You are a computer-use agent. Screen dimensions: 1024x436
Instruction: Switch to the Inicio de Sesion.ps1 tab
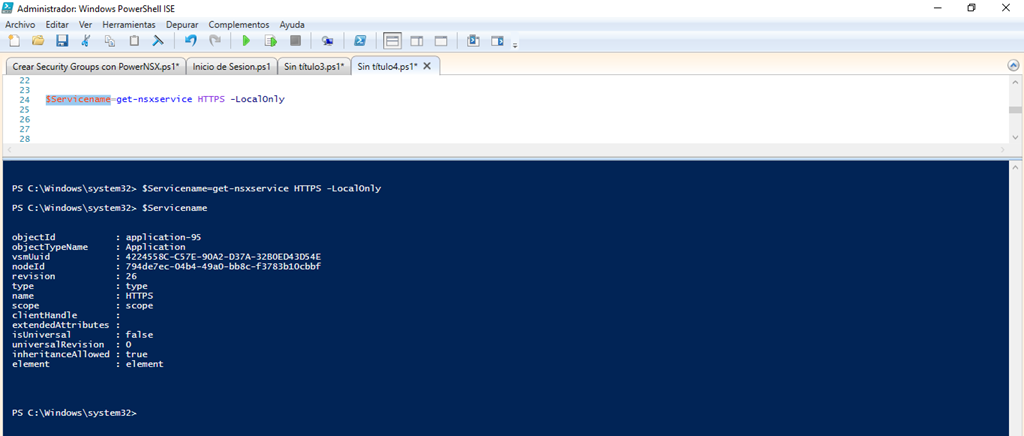[x=231, y=66]
